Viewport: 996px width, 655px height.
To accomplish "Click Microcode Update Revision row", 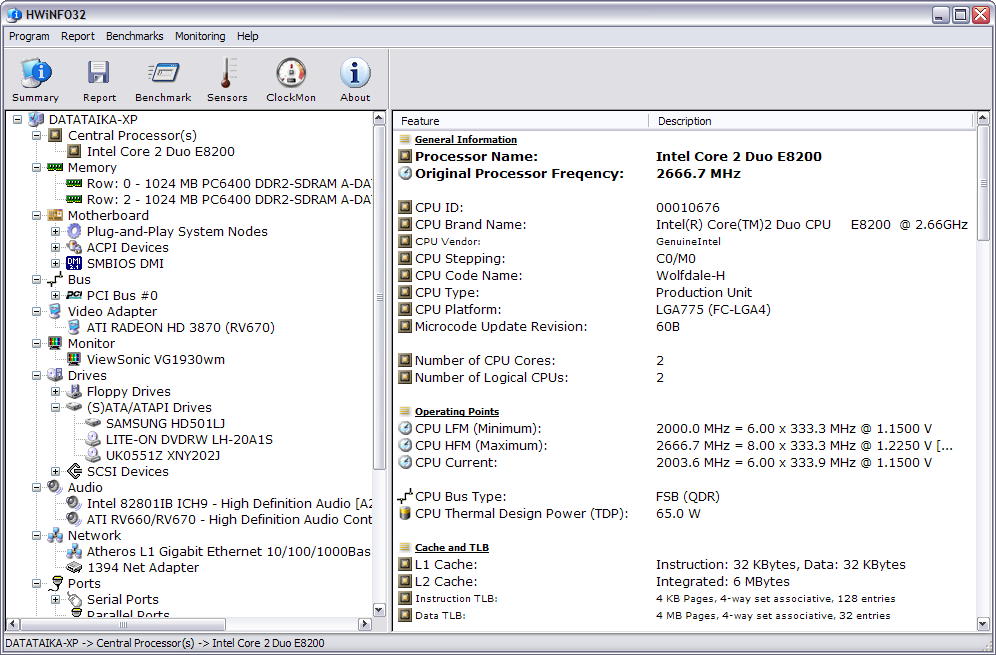I will tap(683, 327).
